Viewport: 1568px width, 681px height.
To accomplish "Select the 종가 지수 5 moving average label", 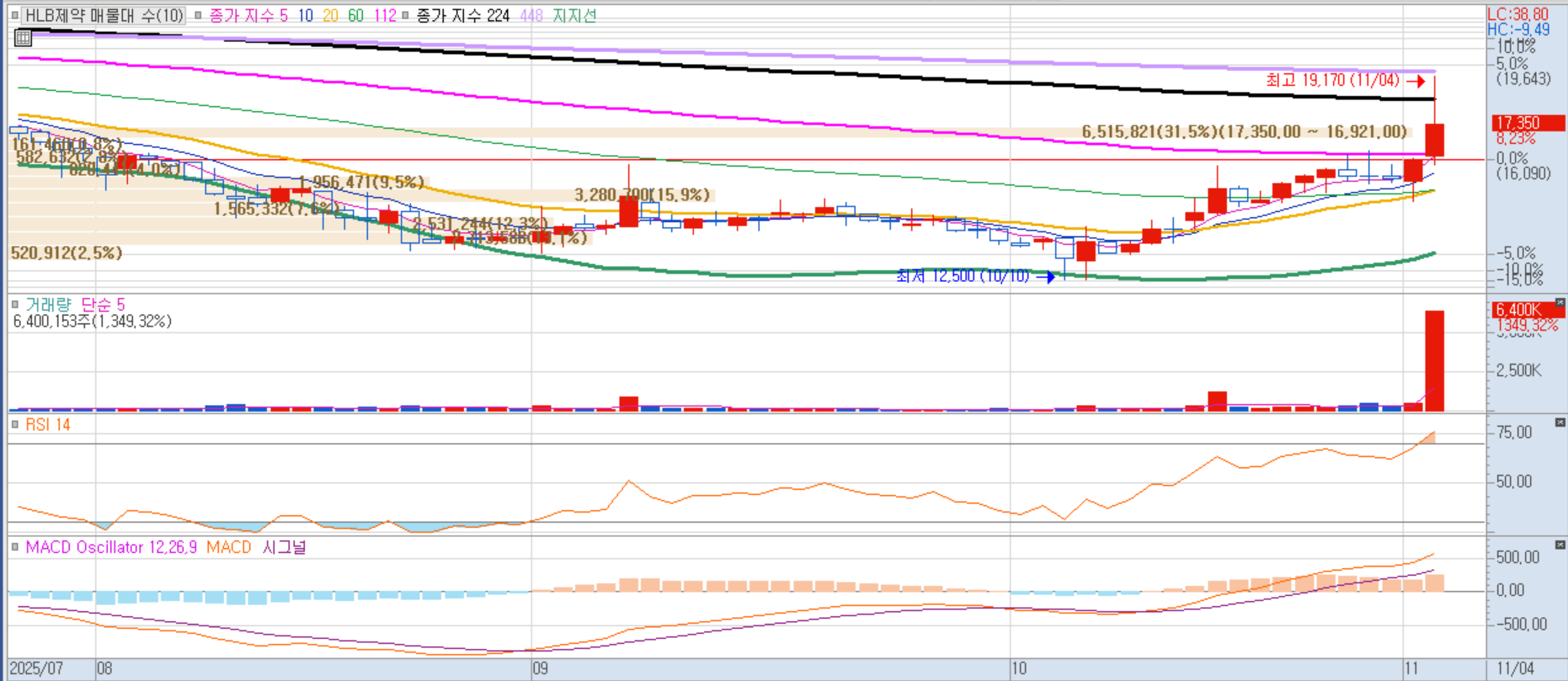I will (x=248, y=15).
